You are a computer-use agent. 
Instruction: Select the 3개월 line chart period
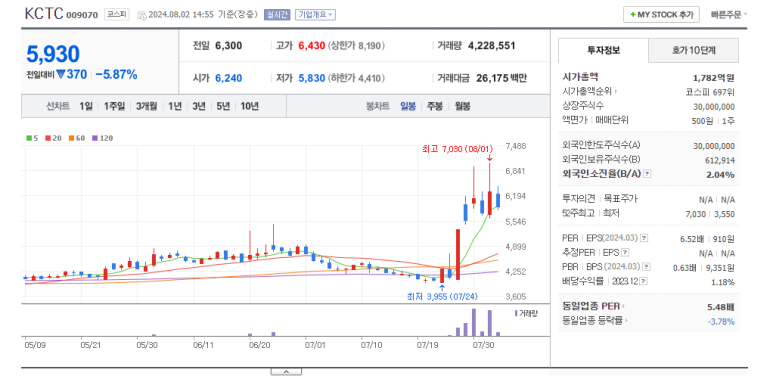click(x=147, y=106)
